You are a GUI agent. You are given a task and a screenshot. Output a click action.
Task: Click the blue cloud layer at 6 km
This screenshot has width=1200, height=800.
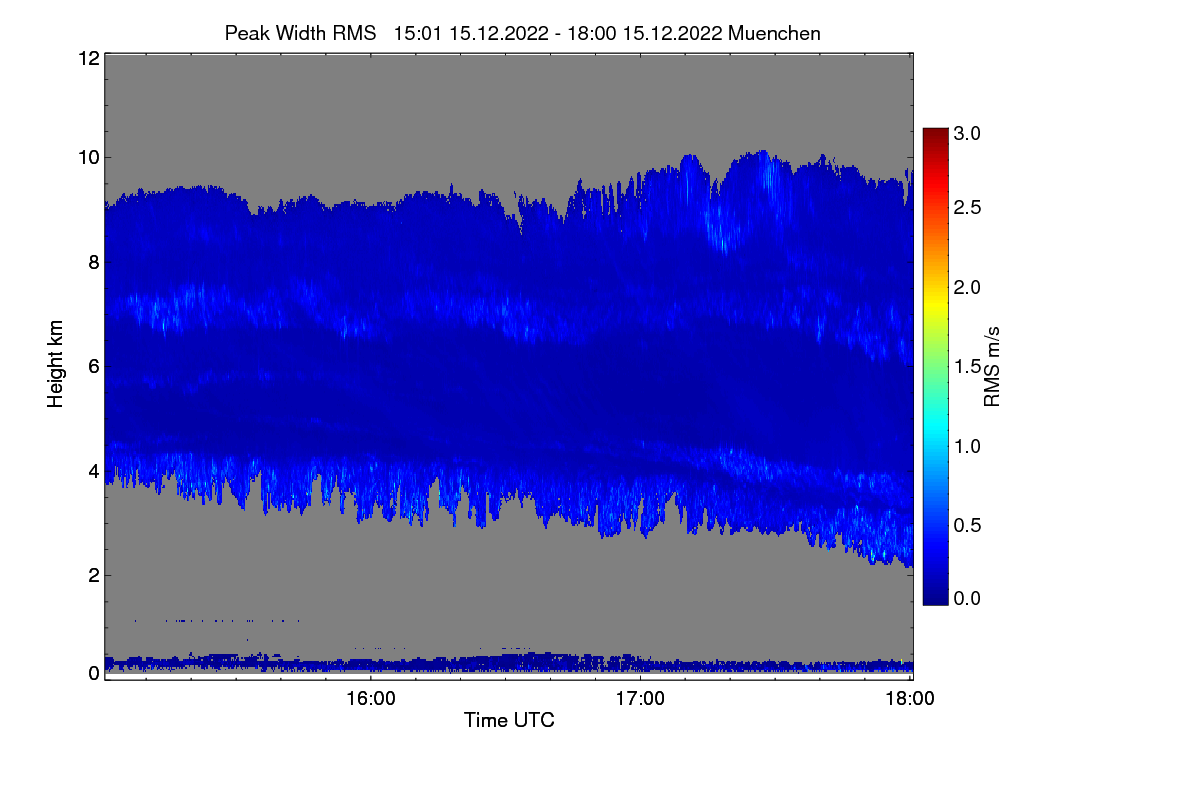click(x=508, y=366)
